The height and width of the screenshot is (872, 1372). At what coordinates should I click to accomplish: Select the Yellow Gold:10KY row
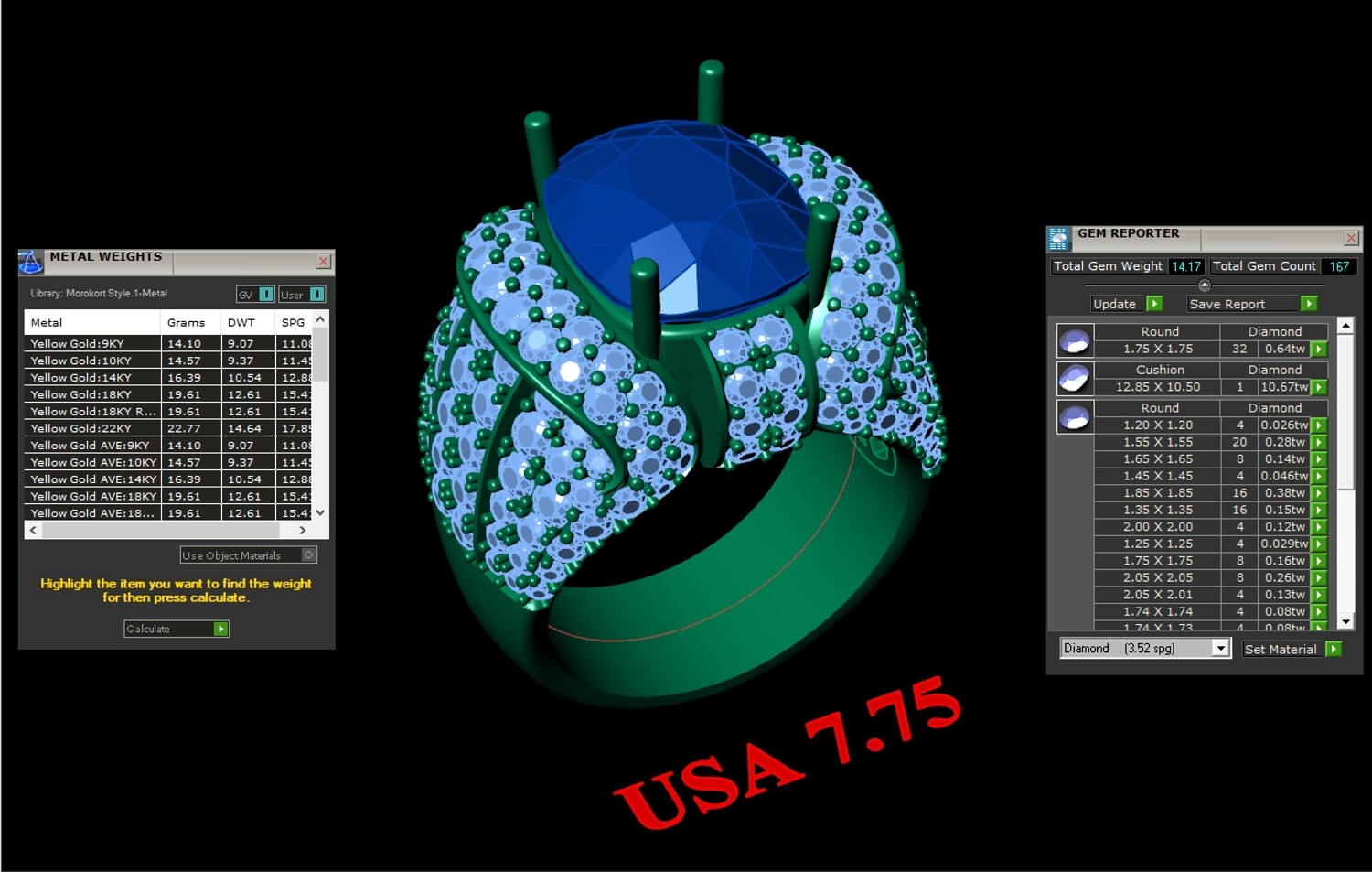coord(168,361)
